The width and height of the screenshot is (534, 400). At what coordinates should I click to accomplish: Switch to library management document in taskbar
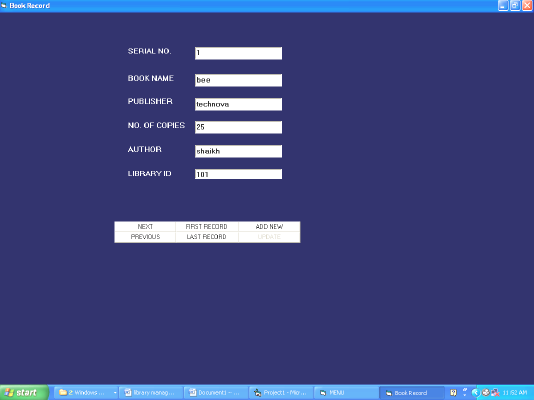coord(150,393)
